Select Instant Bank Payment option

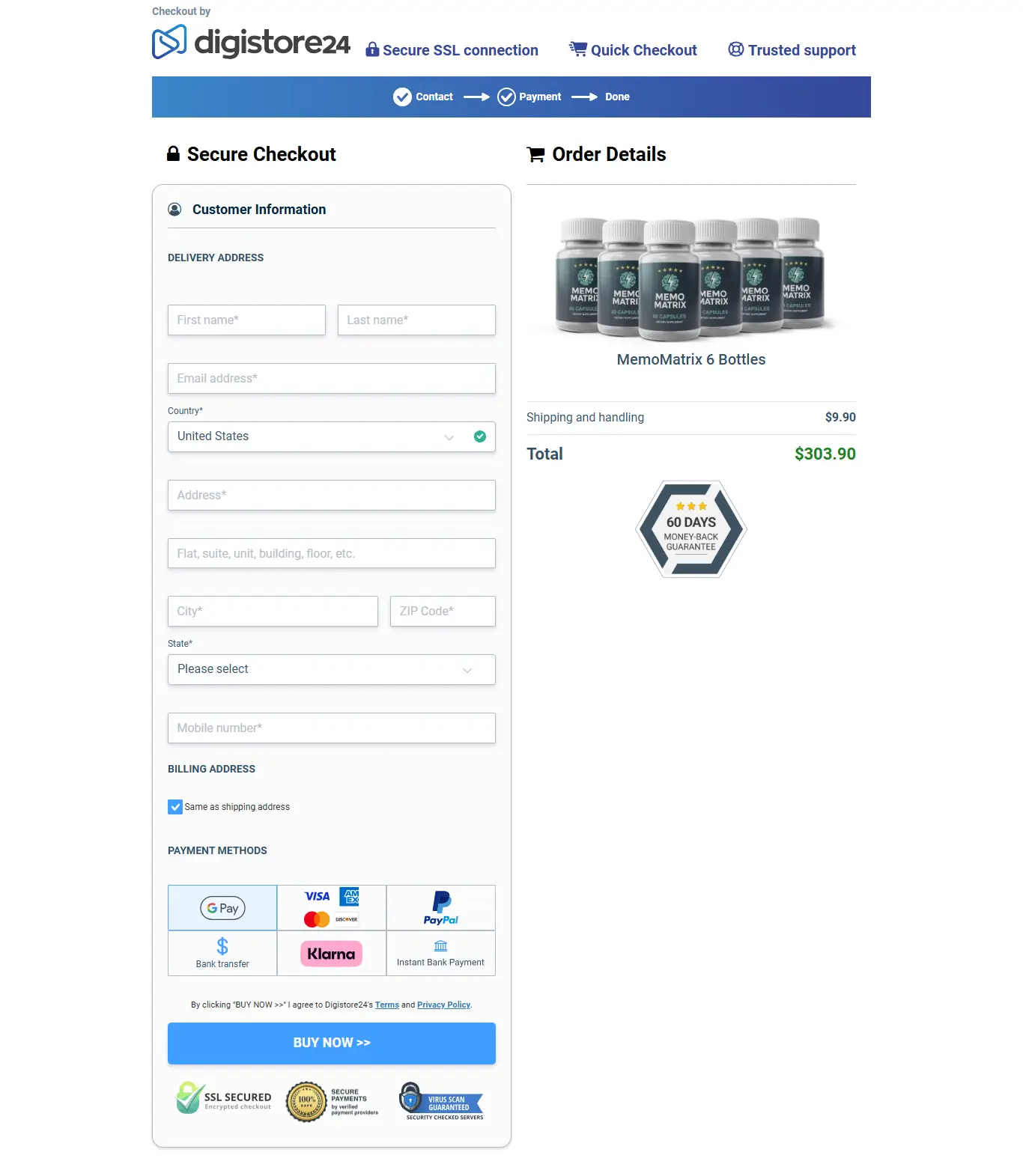pos(441,953)
